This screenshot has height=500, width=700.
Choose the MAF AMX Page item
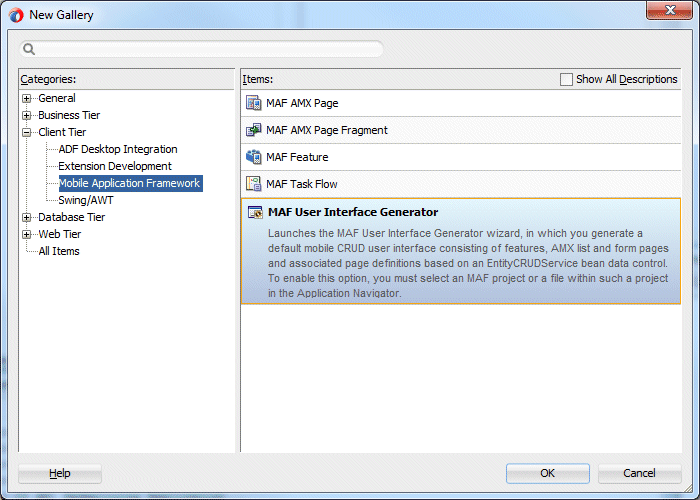(x=461, y=103)
